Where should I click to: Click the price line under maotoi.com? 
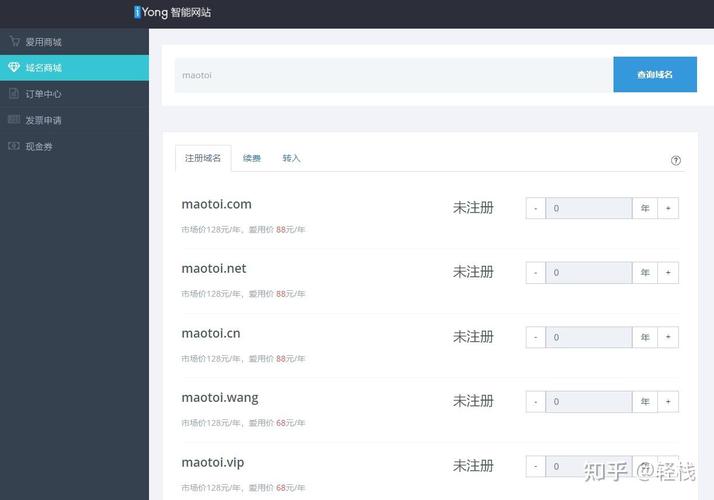(x=243, y=230)
